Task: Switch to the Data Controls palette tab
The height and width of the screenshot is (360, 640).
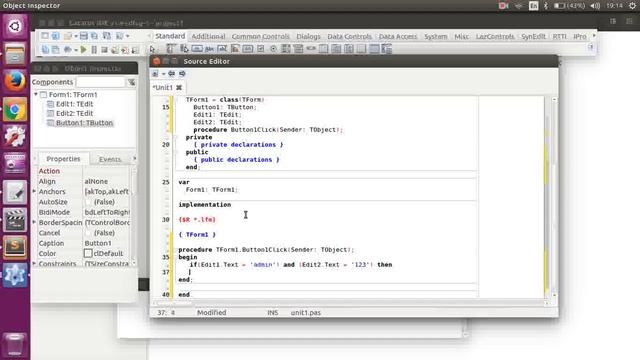Action: 349,36
